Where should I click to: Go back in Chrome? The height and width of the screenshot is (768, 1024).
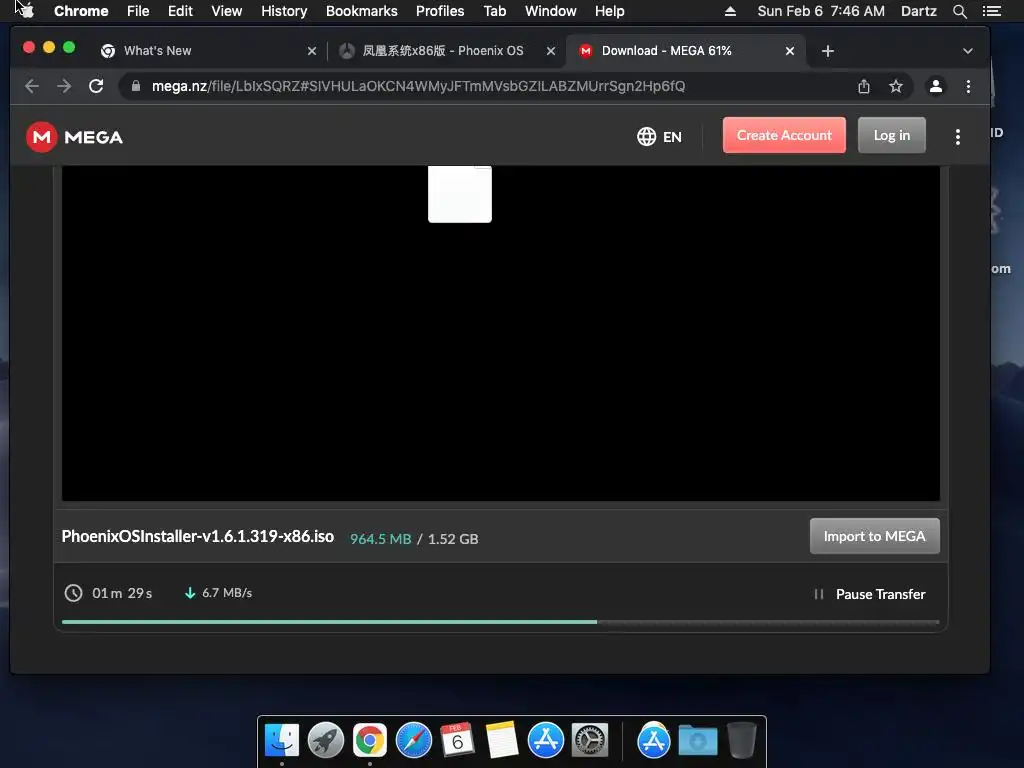(x=31, y=86)
